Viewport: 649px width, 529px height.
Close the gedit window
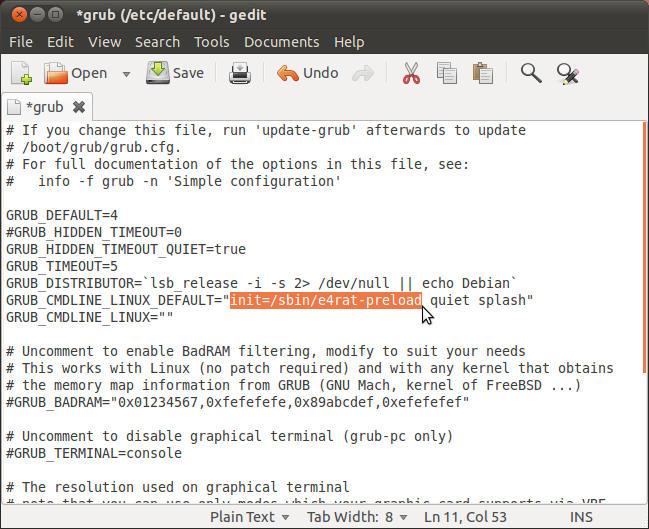click(19, 15)
